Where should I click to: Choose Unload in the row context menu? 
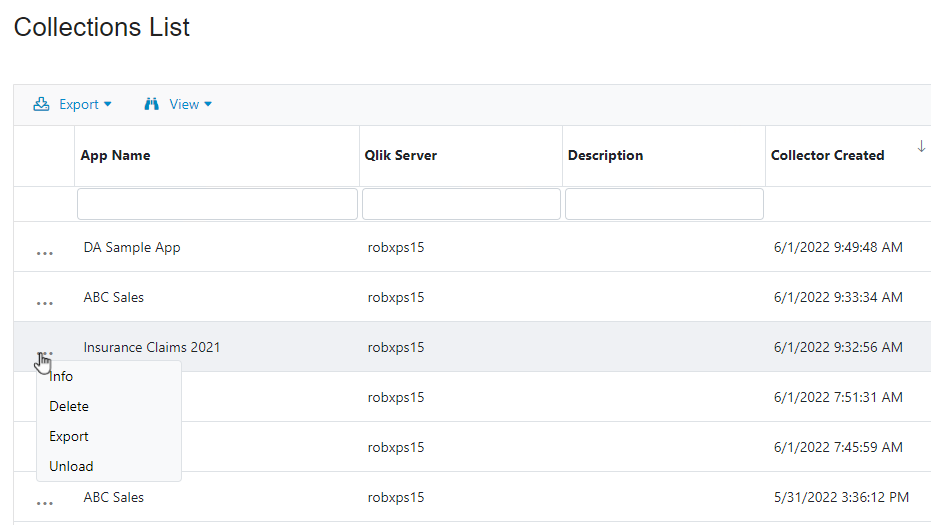(x=71, y=466)
